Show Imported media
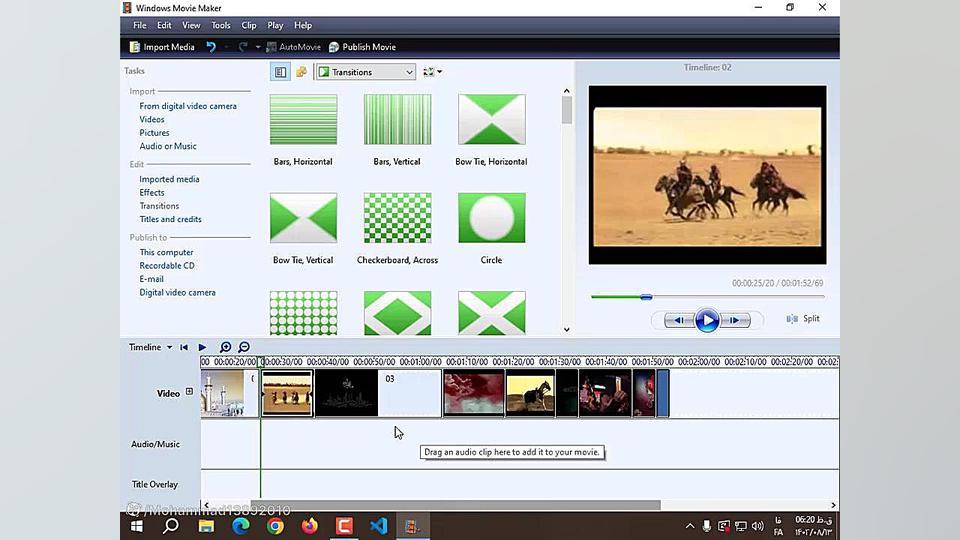Viewport: 960px width, 540px height. pyautogui.click(x=169, y=179)
